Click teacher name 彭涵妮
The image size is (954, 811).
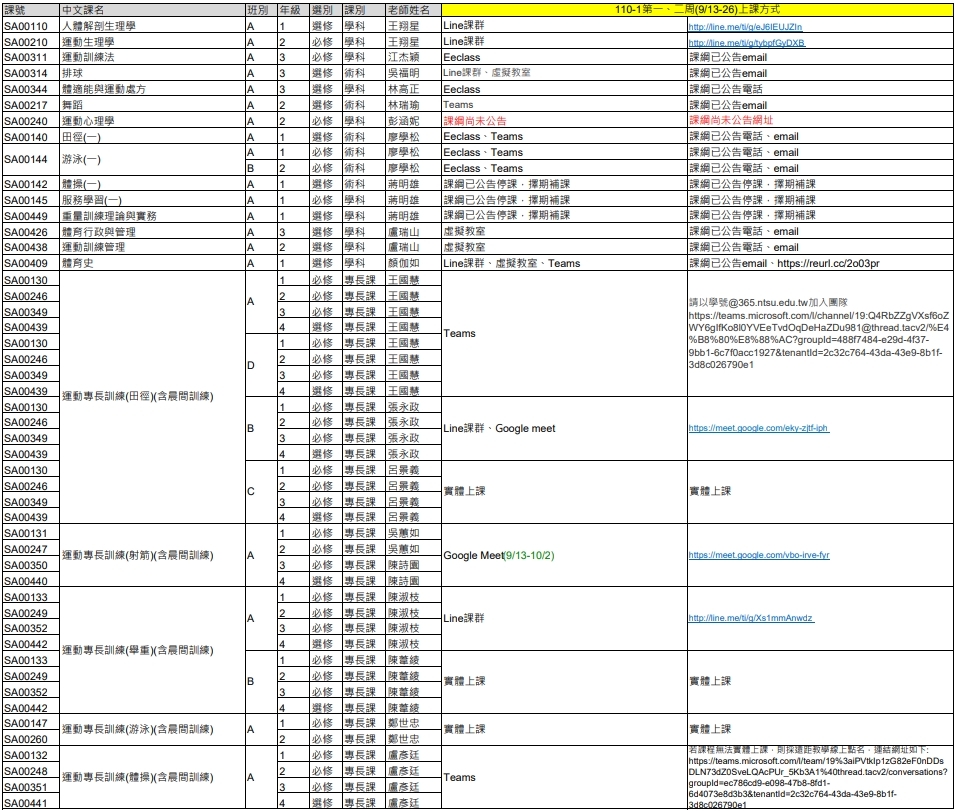[404, 120]
